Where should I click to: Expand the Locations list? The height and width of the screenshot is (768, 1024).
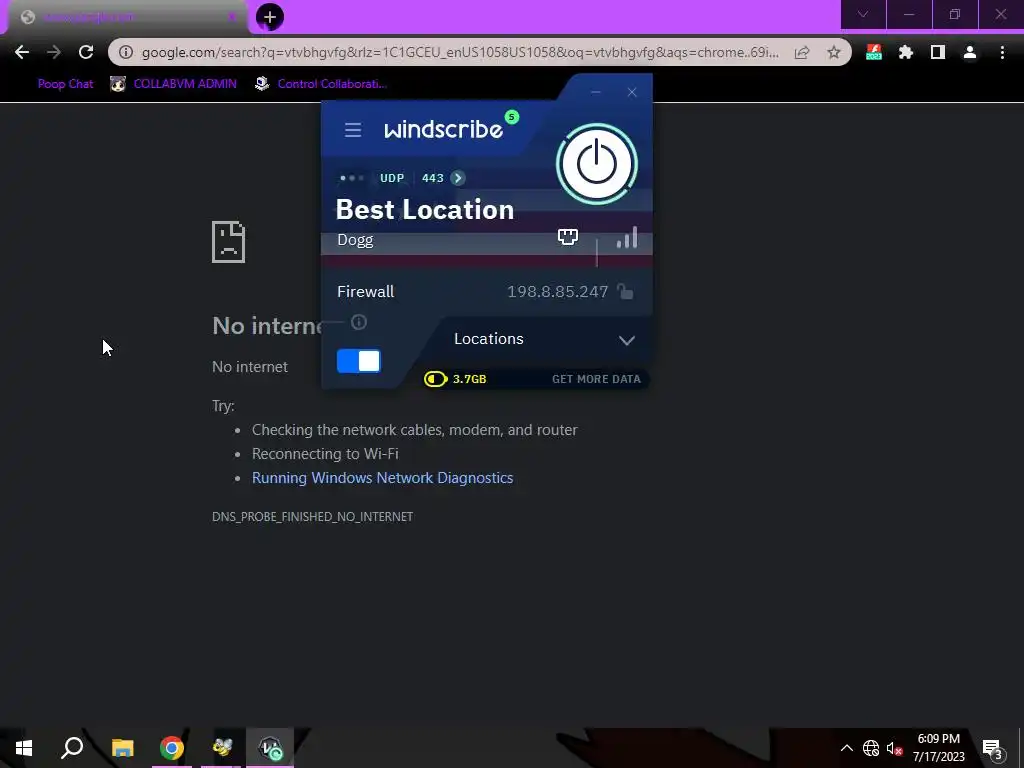(x=544, y=340)
